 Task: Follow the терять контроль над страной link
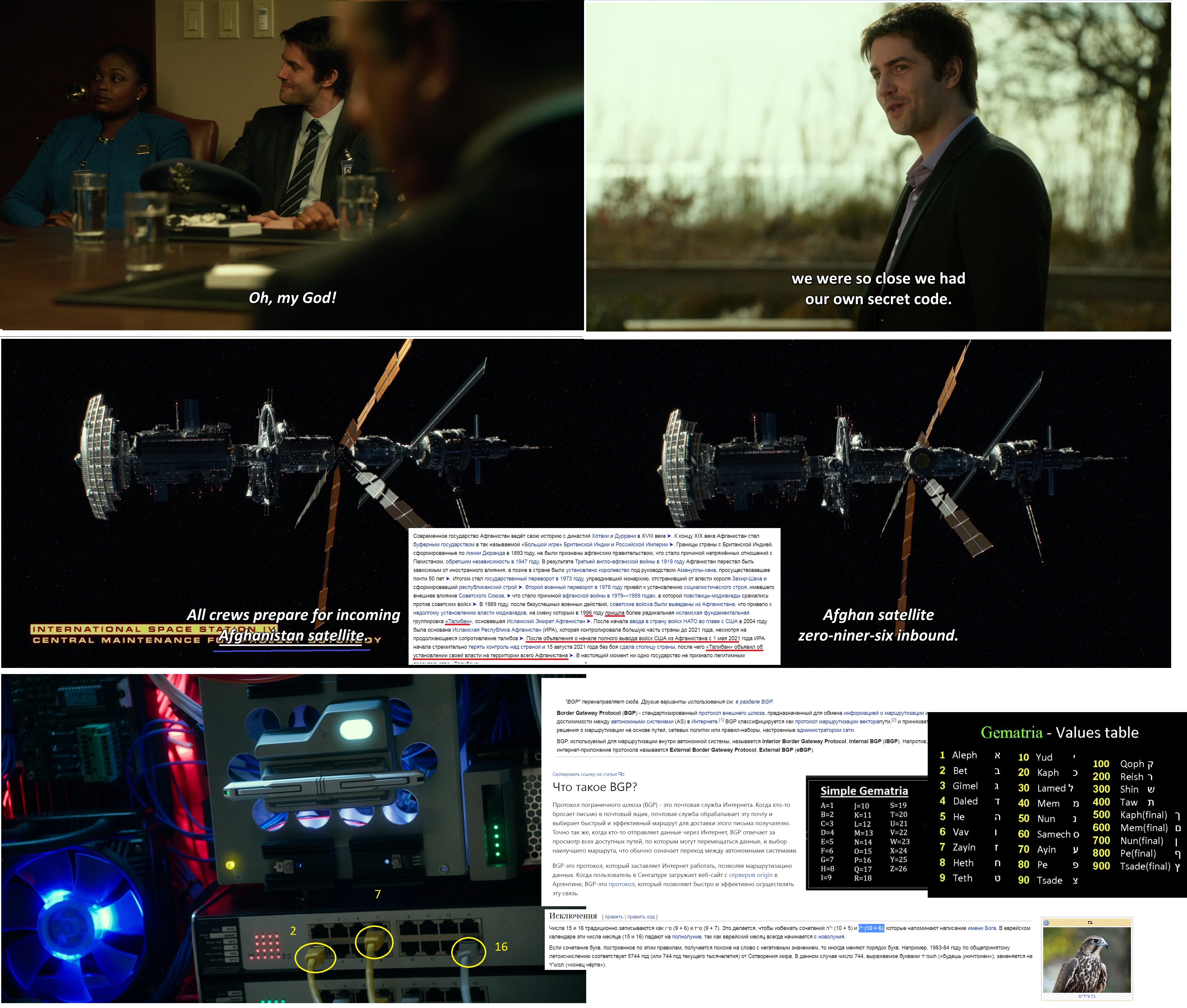coord(504,647)
